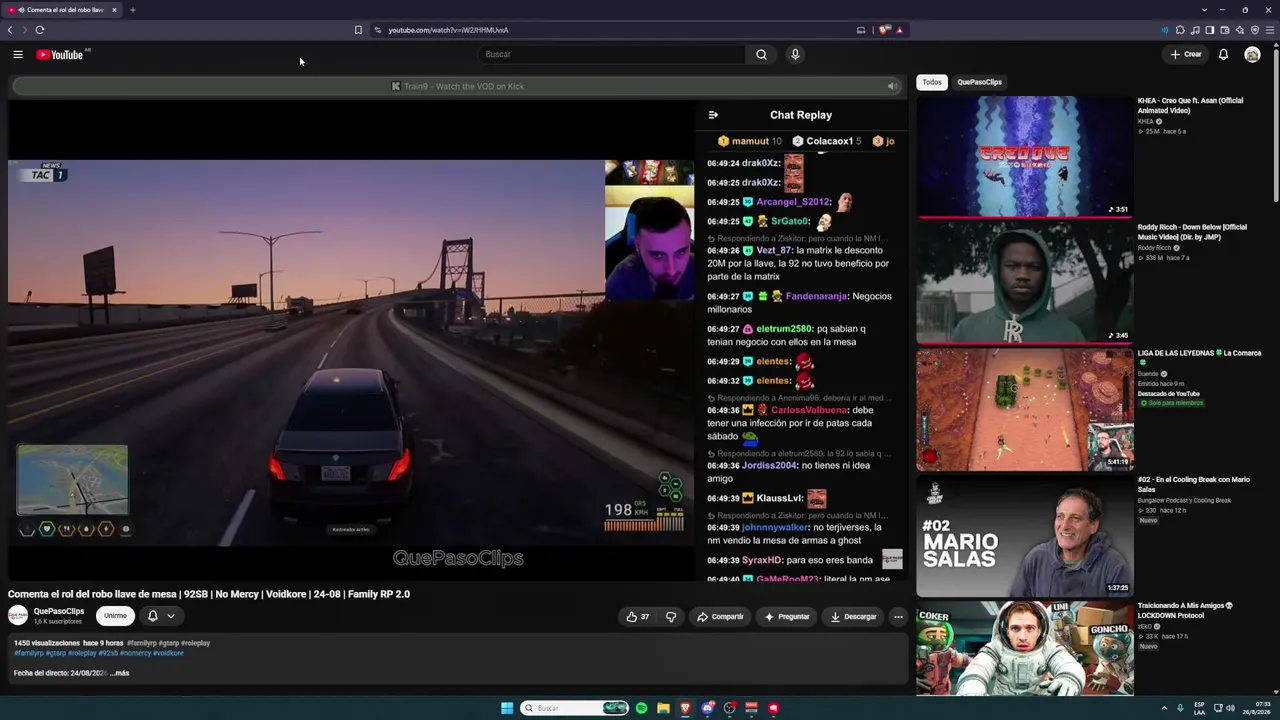Click chat username Fandenaranja

(x=817, y=296)
